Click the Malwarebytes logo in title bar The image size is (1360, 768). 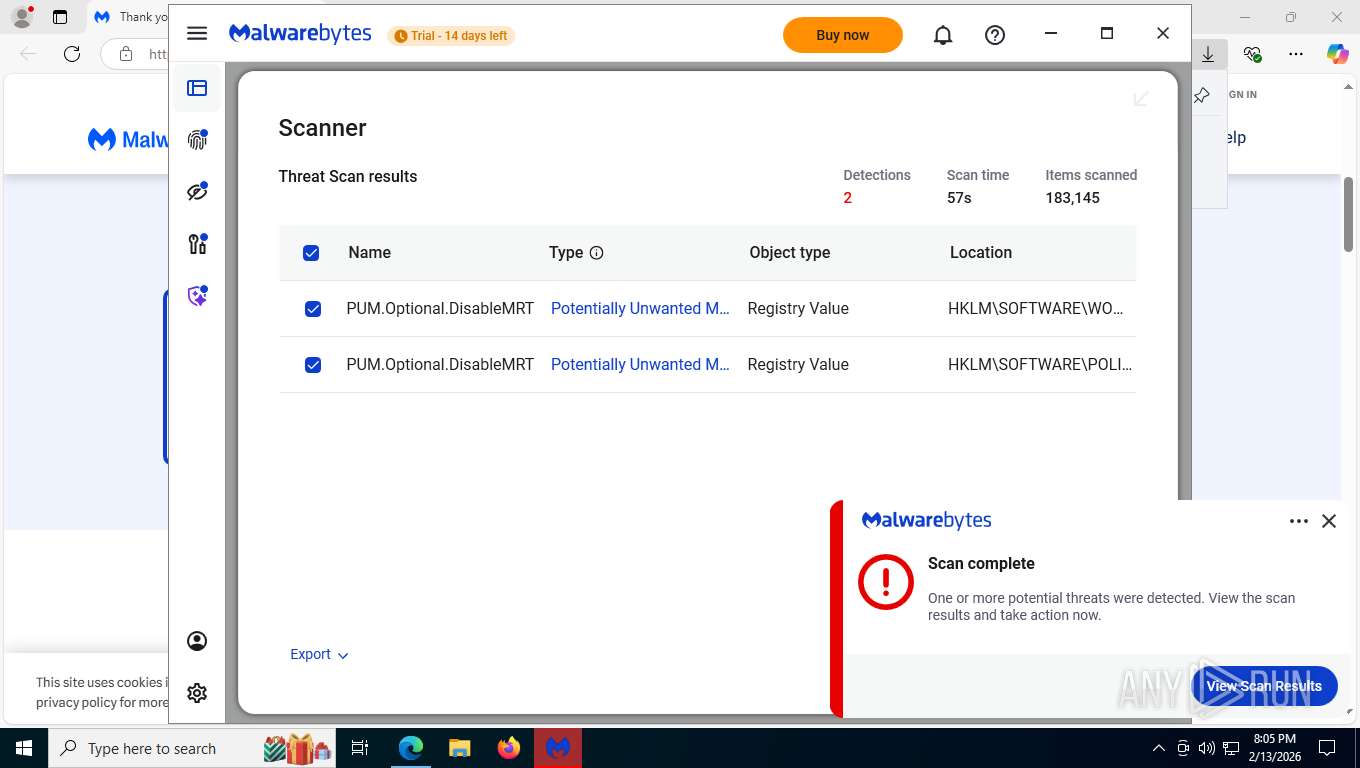point(300,34)
